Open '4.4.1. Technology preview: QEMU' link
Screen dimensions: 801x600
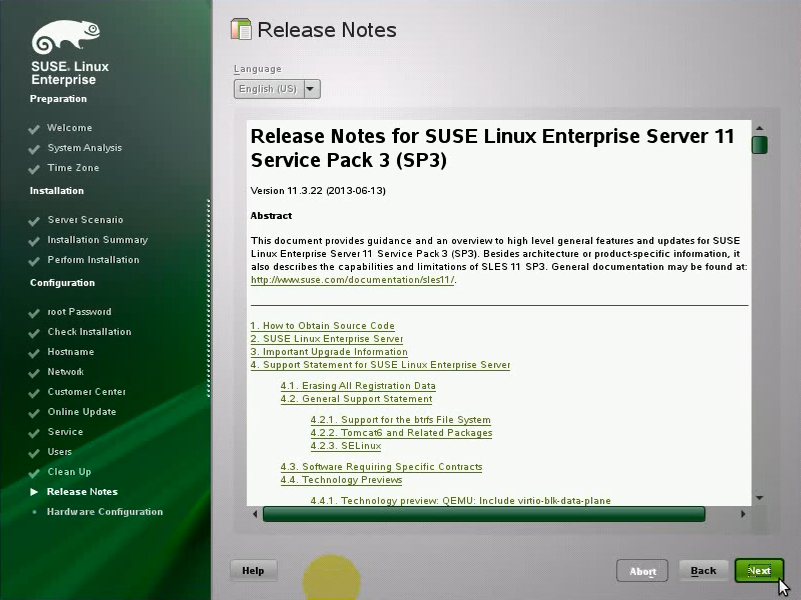click(x=461, y=500)
